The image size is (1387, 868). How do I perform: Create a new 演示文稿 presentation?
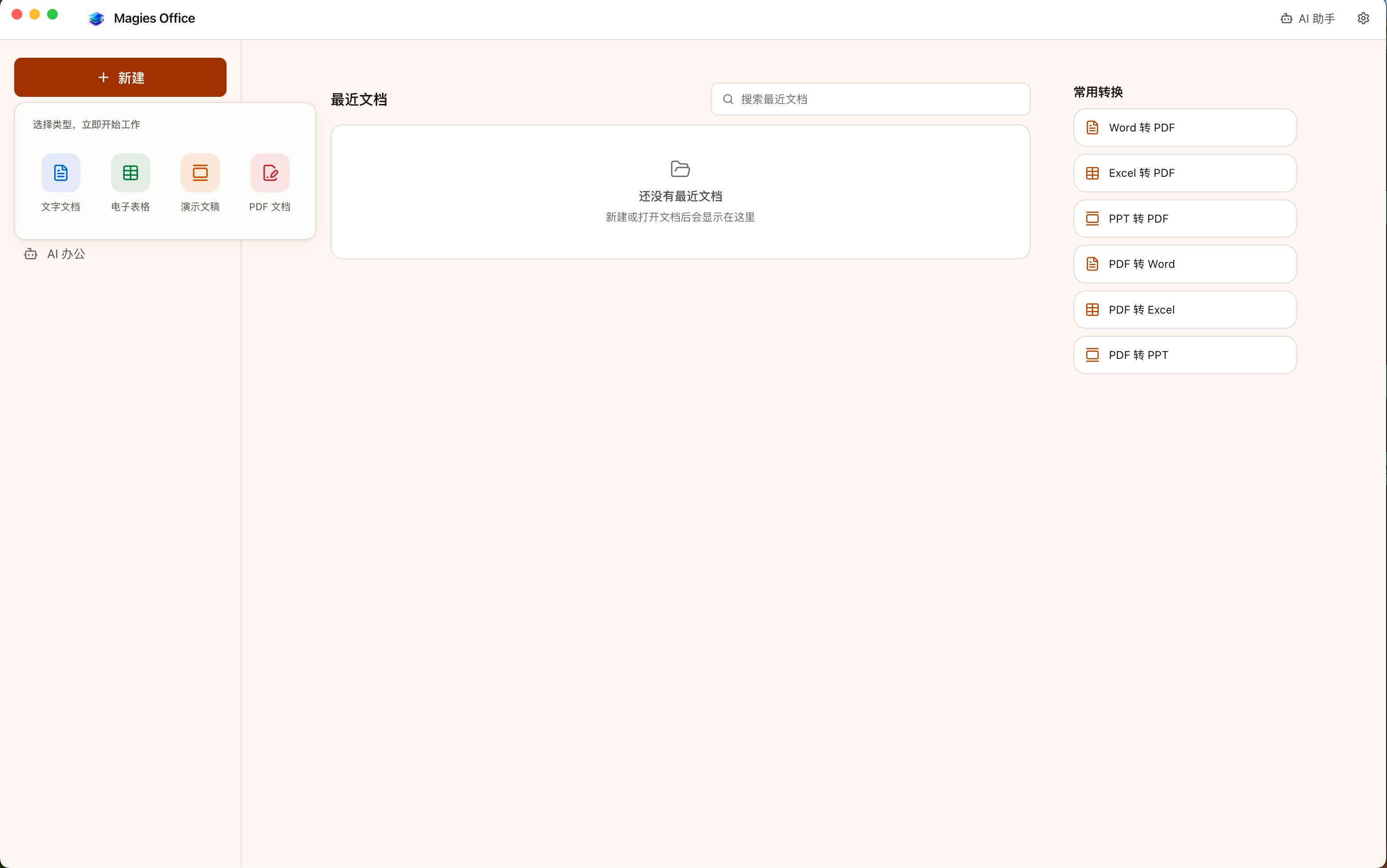point(200,183)
